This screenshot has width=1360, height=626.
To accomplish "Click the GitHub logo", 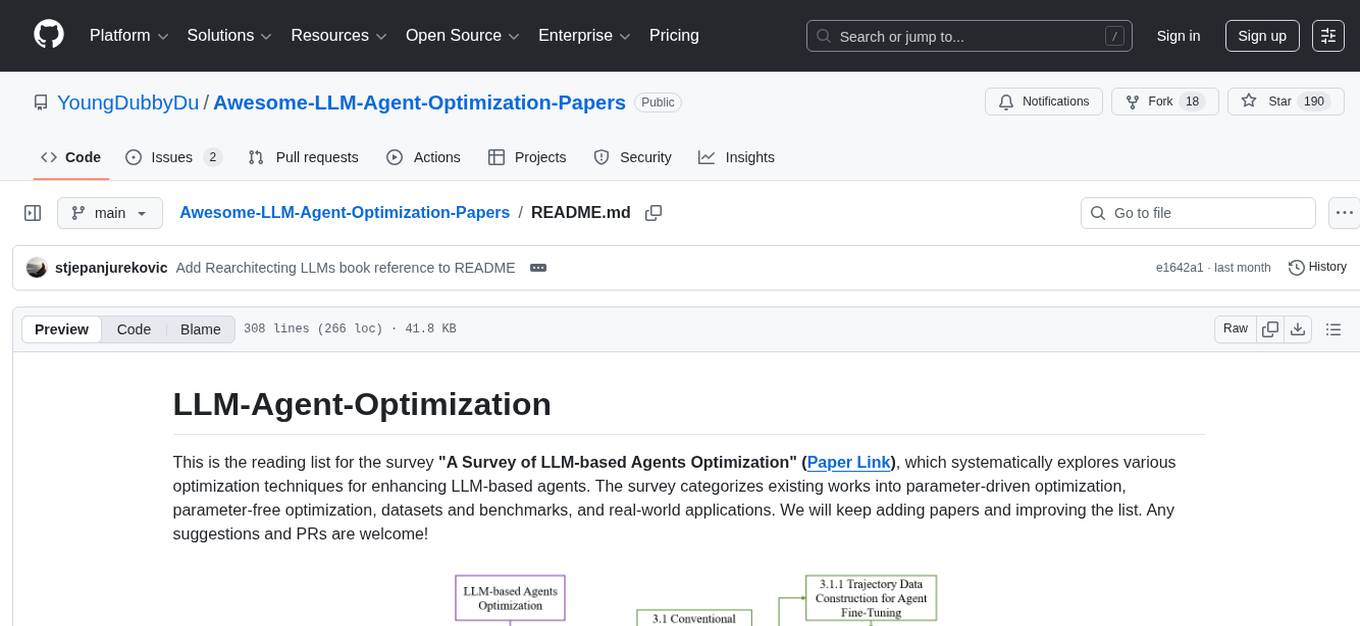I will [48, 34].
